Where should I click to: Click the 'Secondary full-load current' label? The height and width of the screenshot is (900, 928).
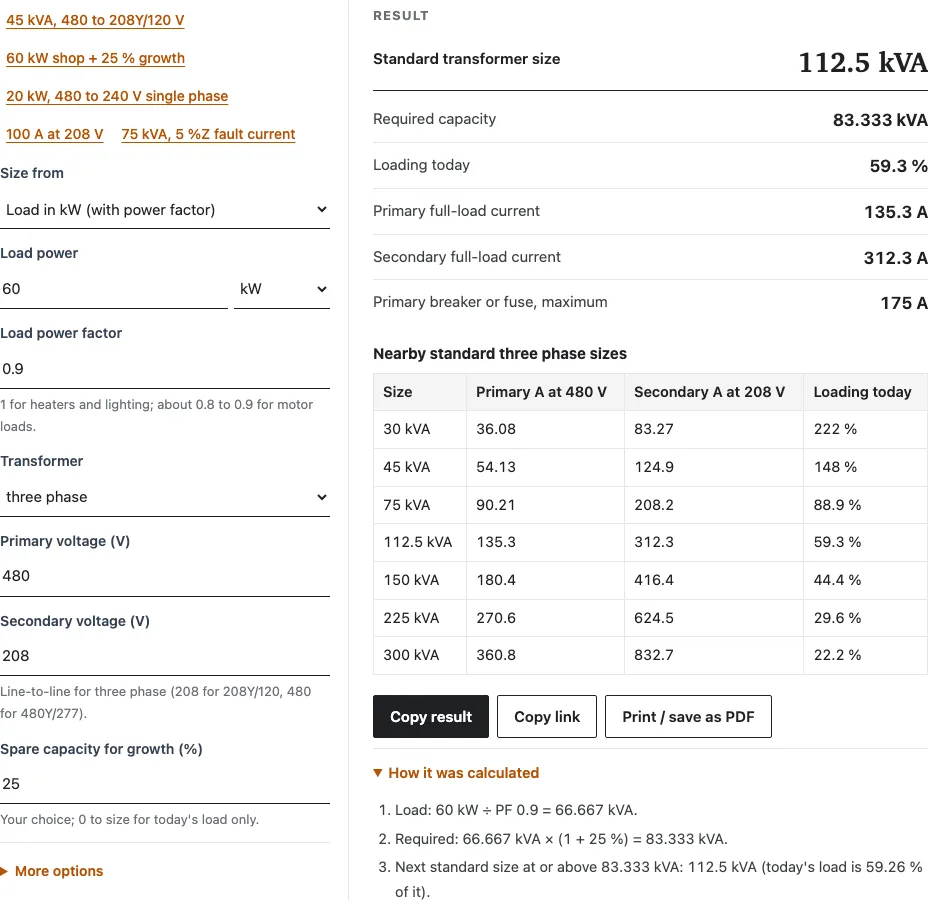[466, 257]
